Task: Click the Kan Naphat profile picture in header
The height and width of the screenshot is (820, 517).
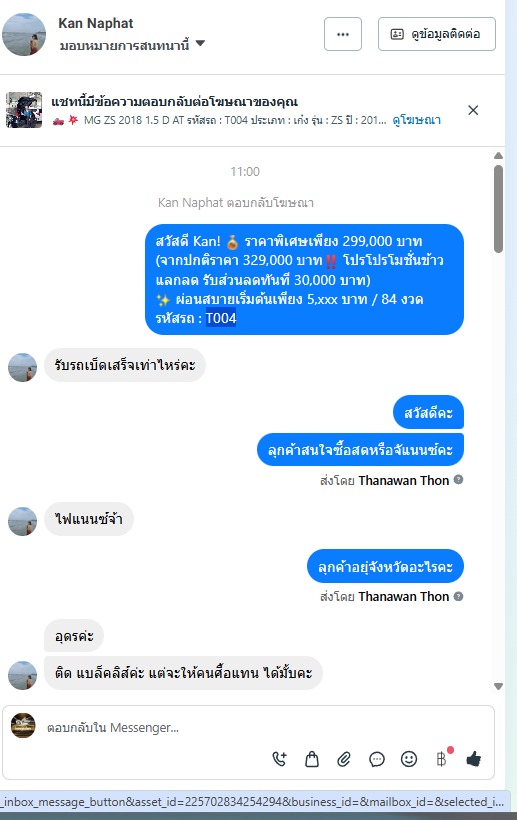Action: point(24,34)
